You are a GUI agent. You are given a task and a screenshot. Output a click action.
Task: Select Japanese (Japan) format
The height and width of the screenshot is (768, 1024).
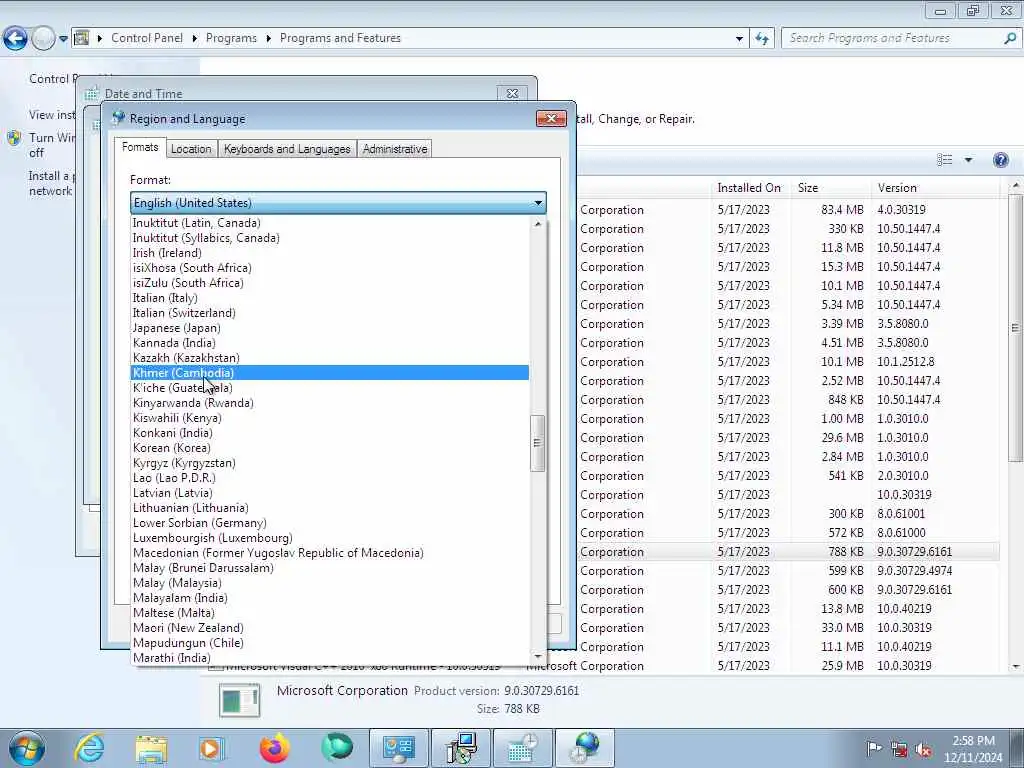click(330, 328)
